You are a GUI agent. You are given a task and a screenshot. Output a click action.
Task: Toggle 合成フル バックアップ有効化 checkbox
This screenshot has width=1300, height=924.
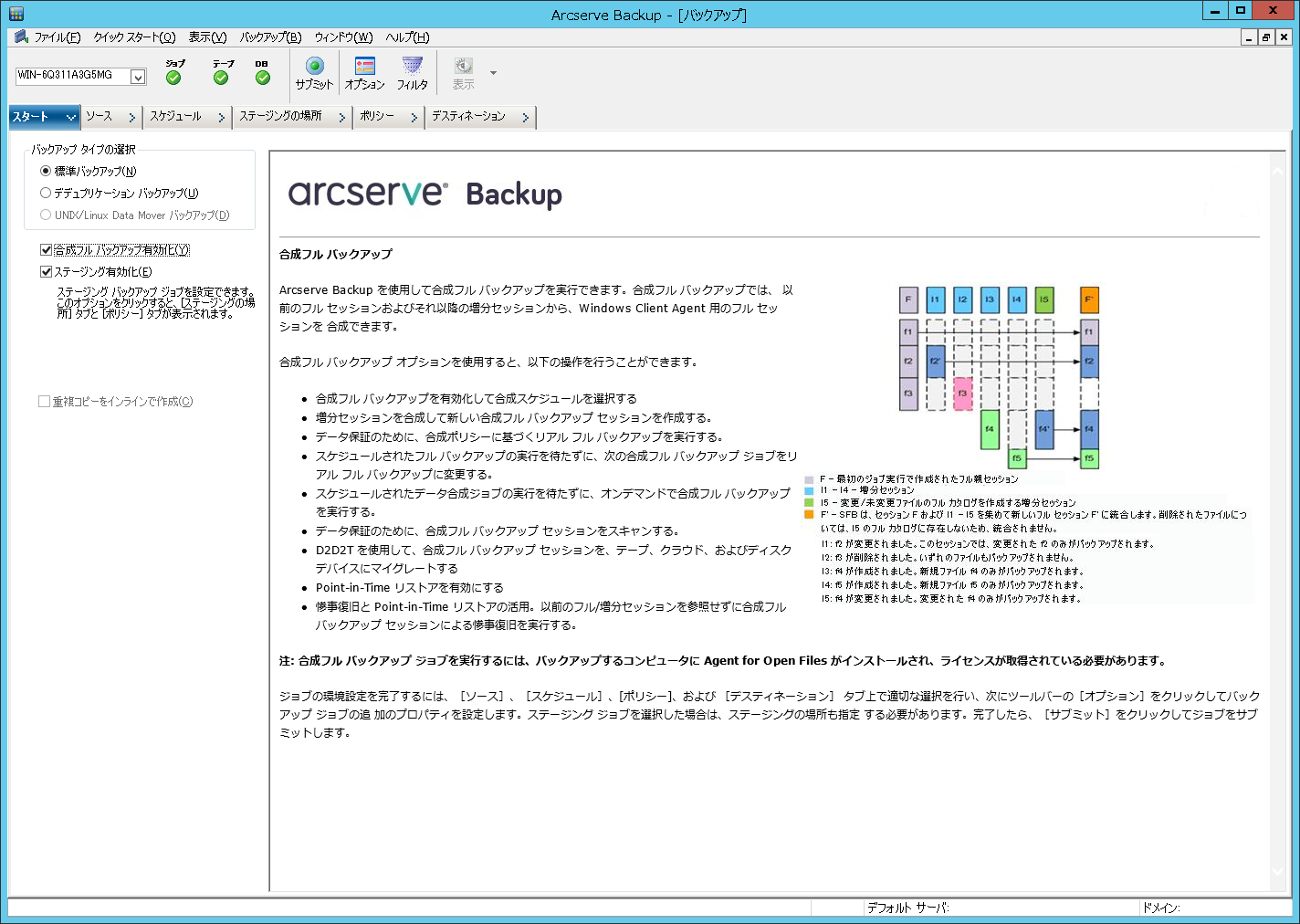pyautogui.click(x=46, y=249)
